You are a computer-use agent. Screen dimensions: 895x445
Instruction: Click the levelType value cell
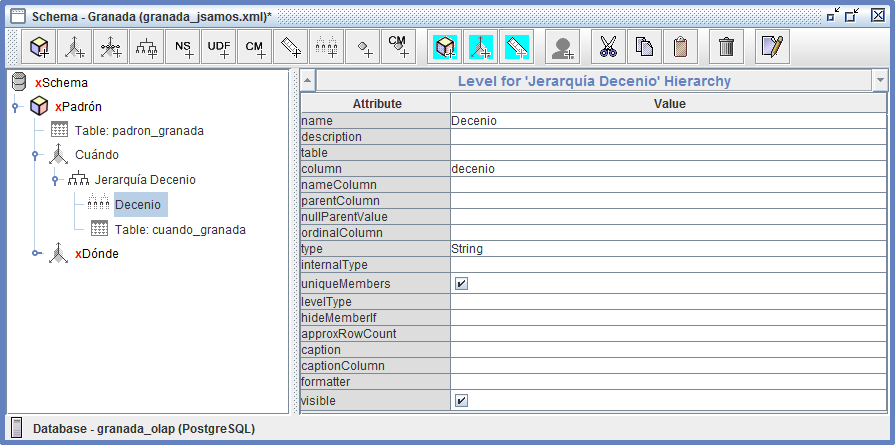click(668, 302)
